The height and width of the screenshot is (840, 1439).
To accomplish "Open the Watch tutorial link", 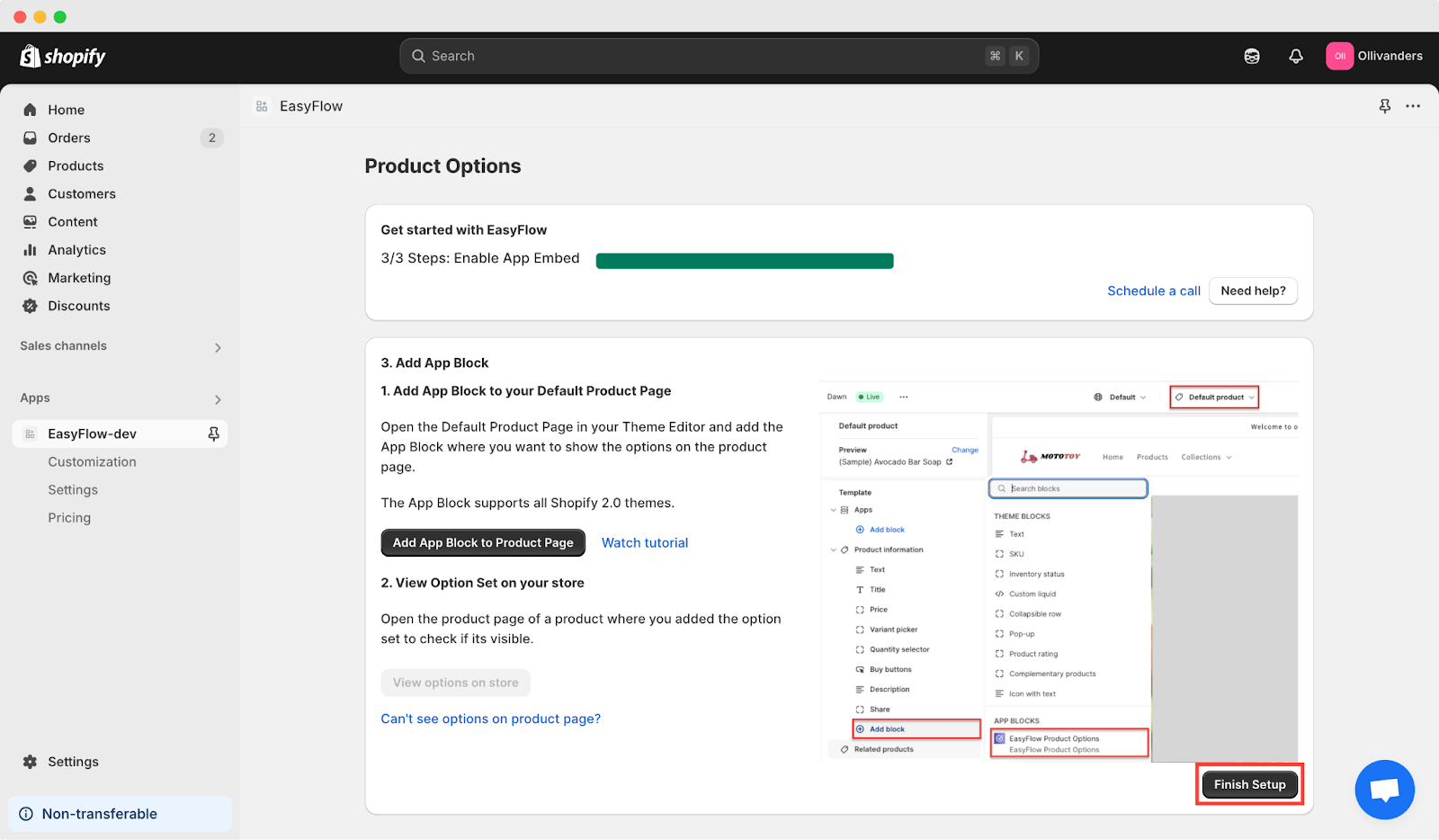I will (x=644, y=542).
